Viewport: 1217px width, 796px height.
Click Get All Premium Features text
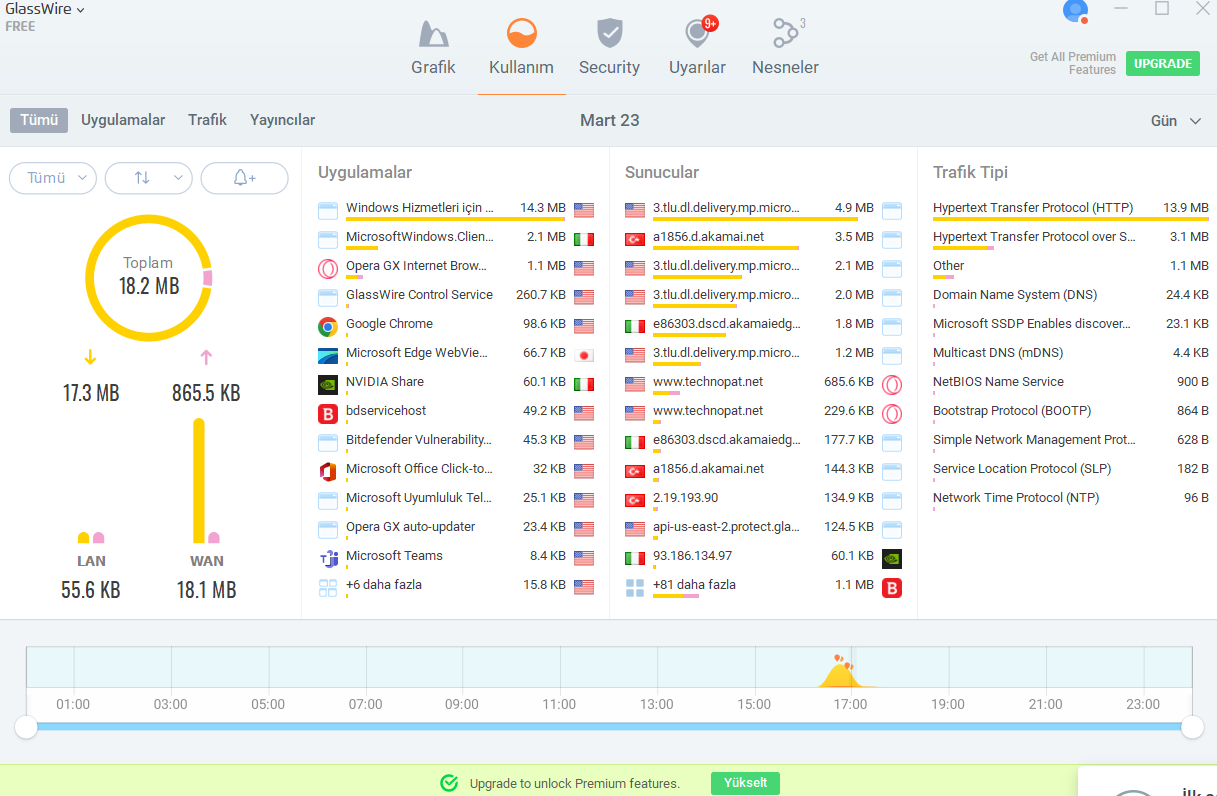[1072, 63]
